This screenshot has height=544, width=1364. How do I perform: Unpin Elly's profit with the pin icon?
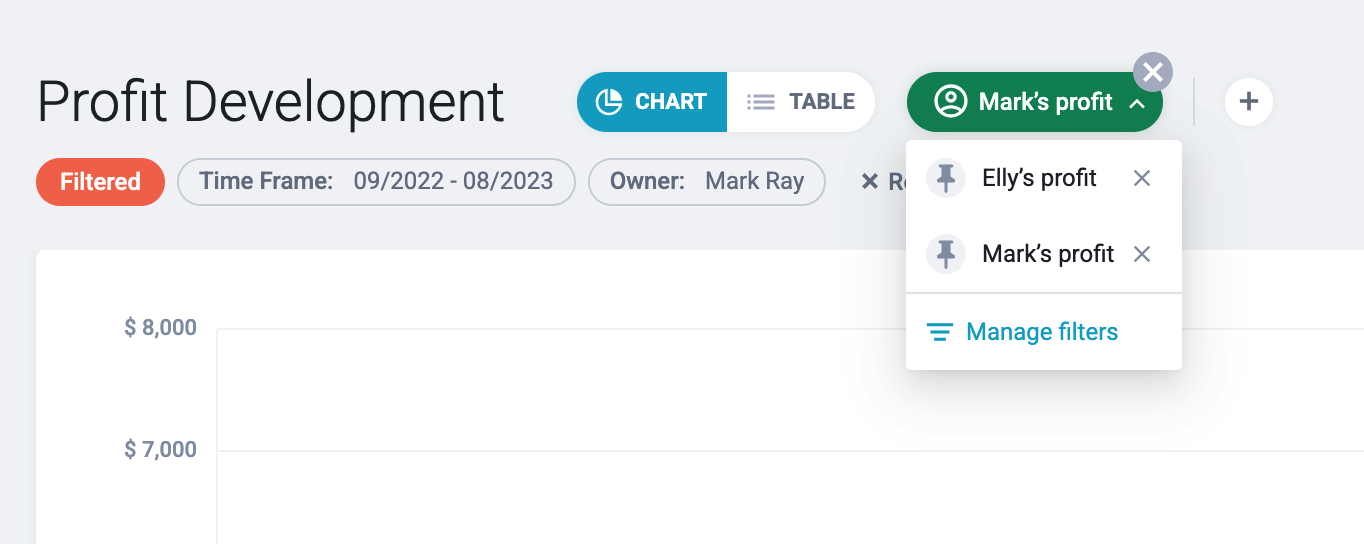pyautogui.click(x=946, y=178)
